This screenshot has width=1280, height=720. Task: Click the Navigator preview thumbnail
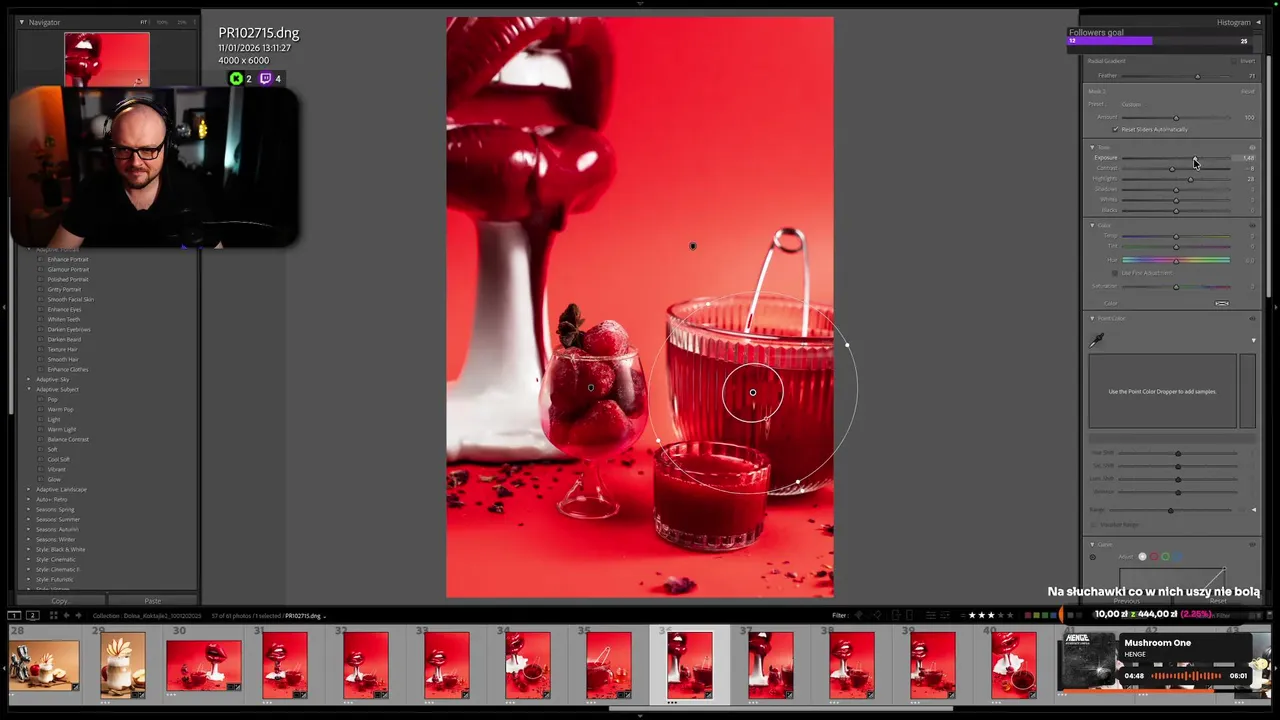click(x=107, y=59)
